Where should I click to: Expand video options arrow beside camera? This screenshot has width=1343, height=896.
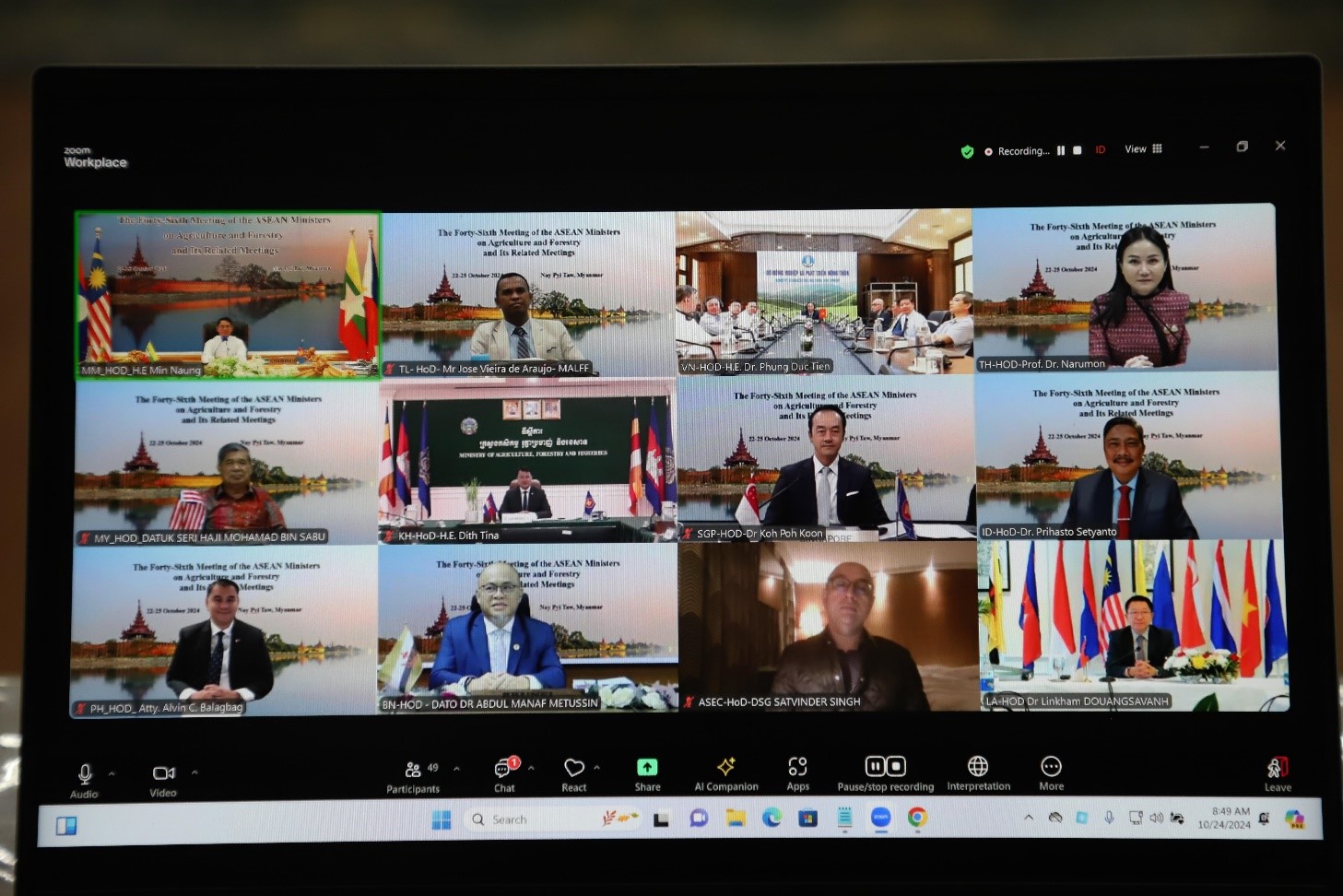pos(194,772)
